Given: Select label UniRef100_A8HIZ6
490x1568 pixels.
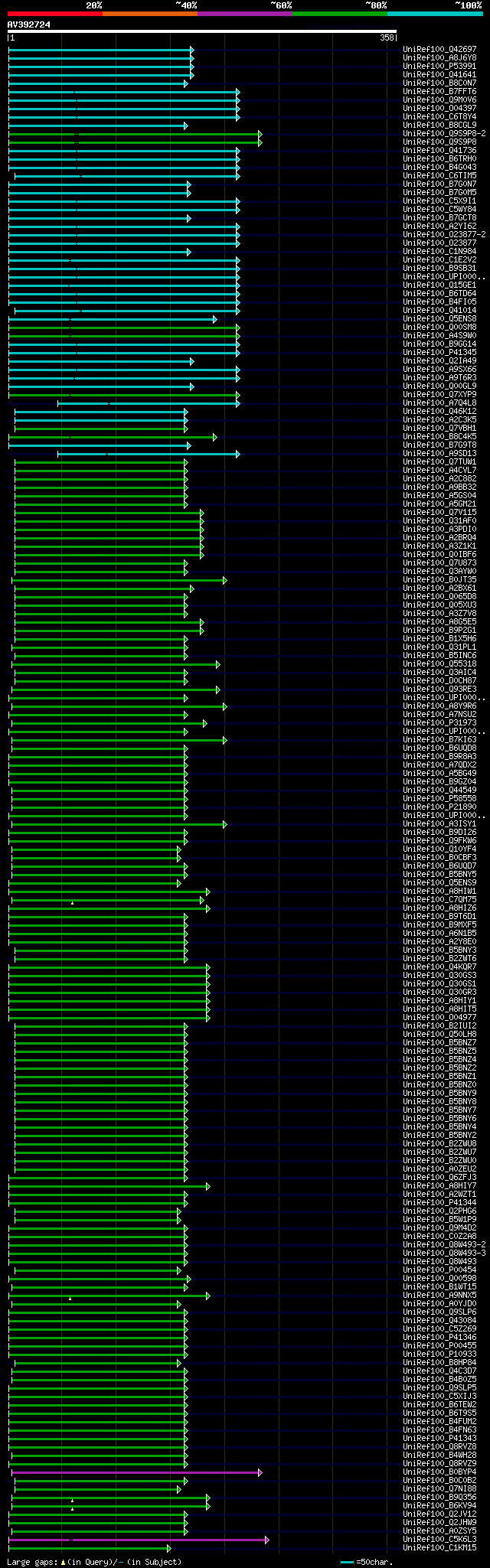Looking at the screenshot, I should point(439,908).
